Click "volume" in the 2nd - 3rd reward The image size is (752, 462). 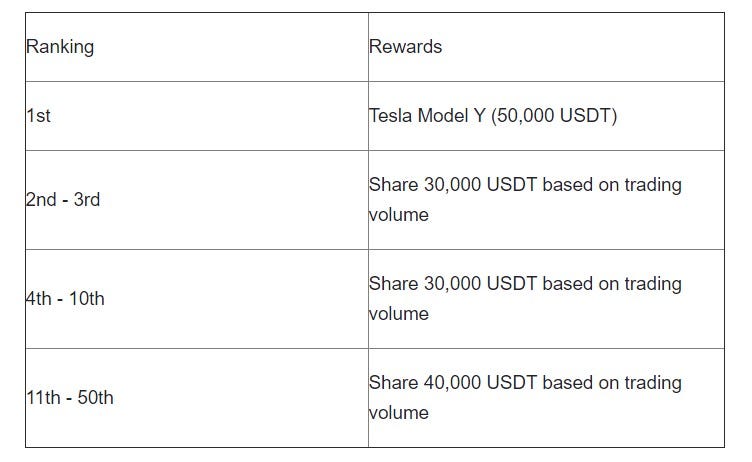(399, 214)
